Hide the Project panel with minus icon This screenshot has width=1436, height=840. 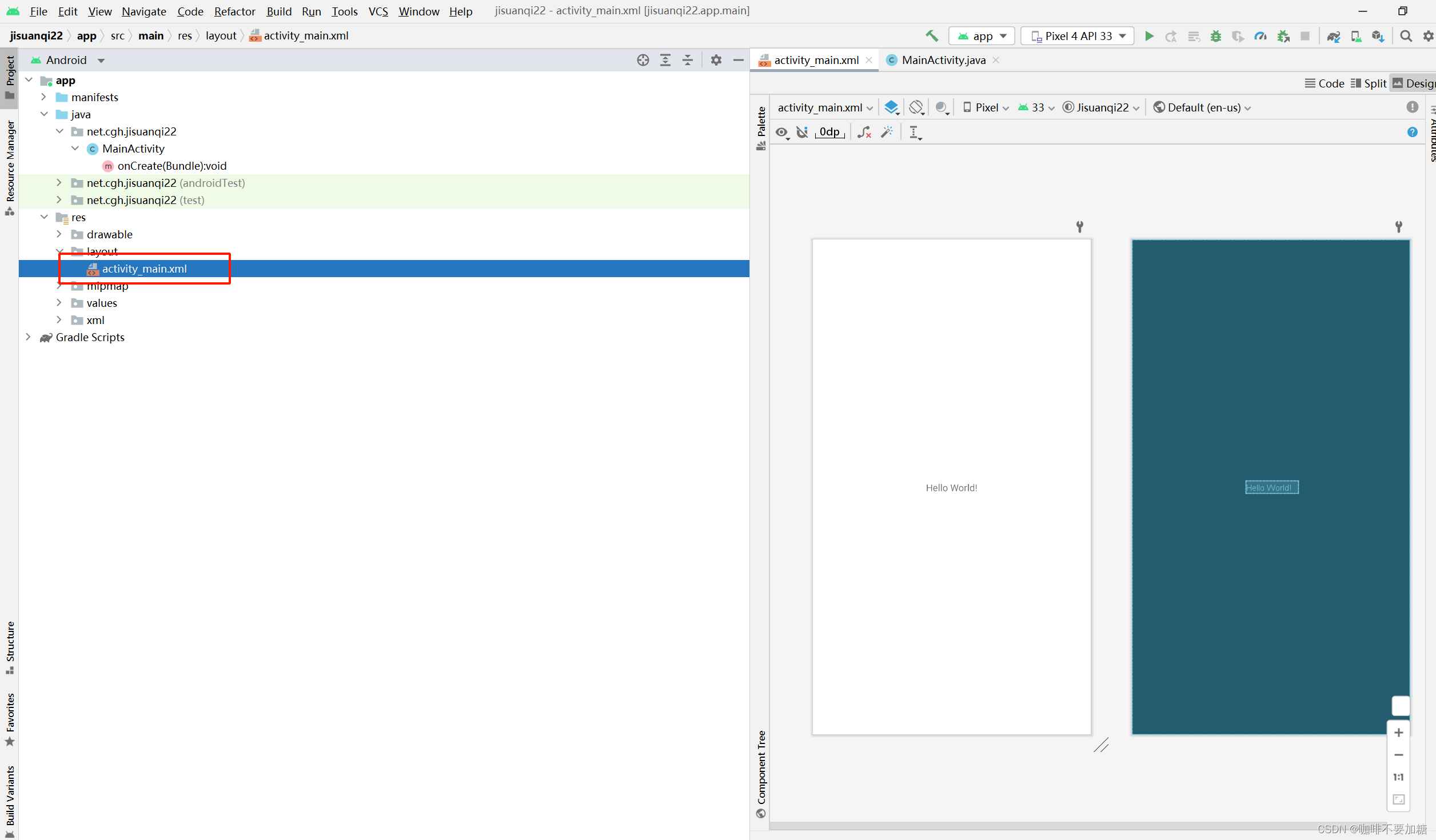[x=739, y=60]
